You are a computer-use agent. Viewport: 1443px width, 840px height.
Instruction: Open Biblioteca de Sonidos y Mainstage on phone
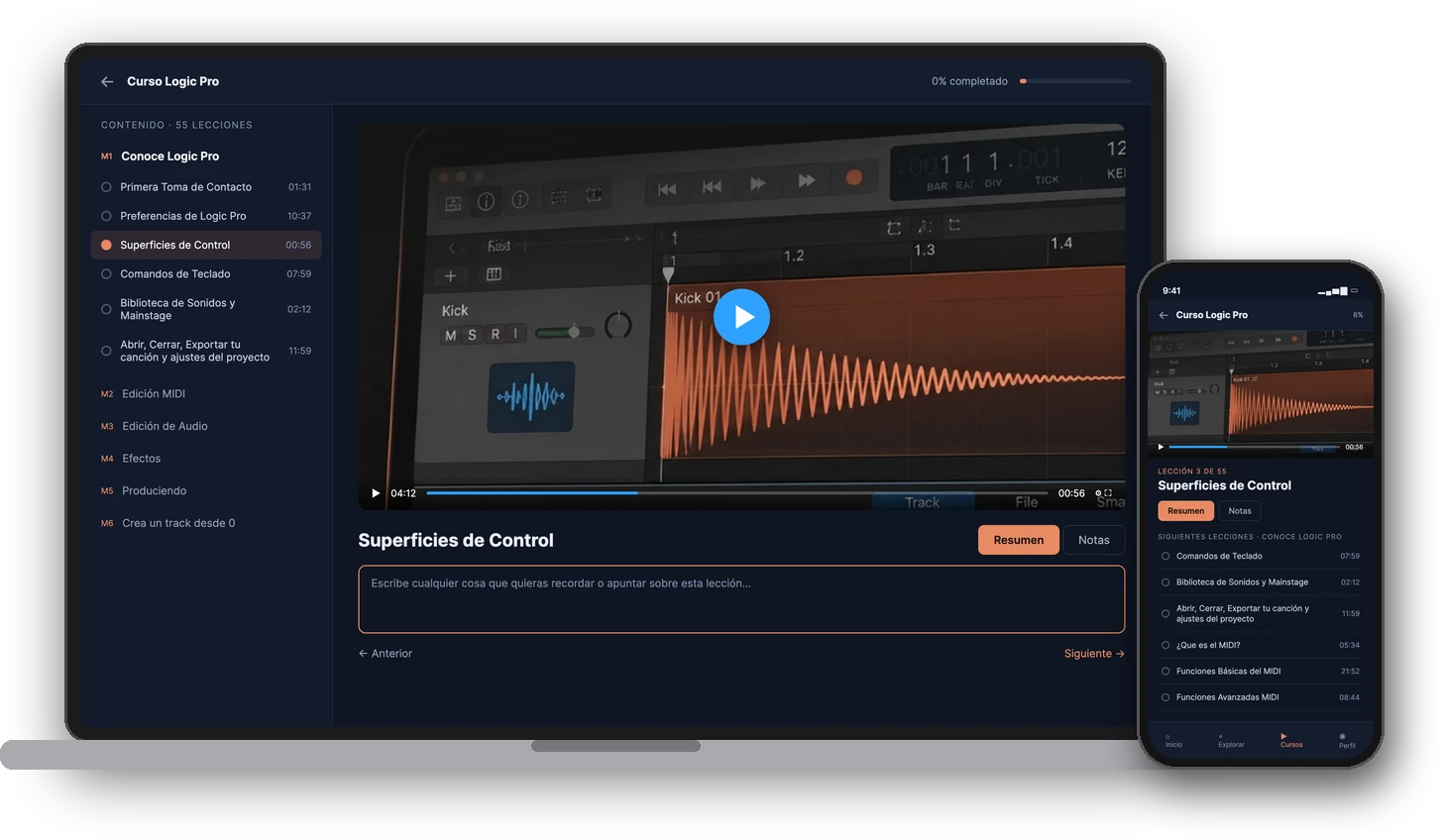click(1261, 582)
